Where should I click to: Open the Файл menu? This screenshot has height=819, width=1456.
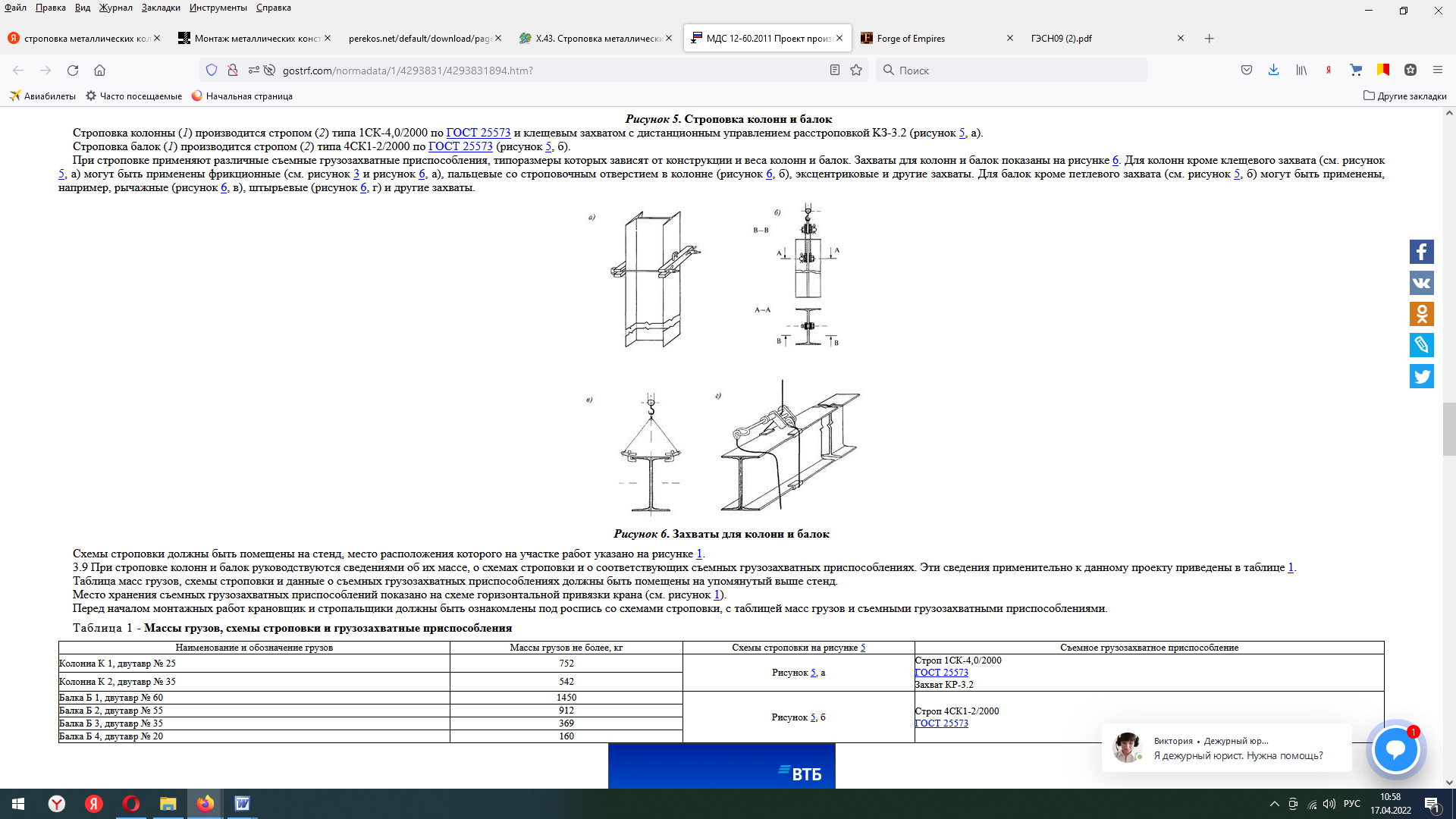pos(15,8)
